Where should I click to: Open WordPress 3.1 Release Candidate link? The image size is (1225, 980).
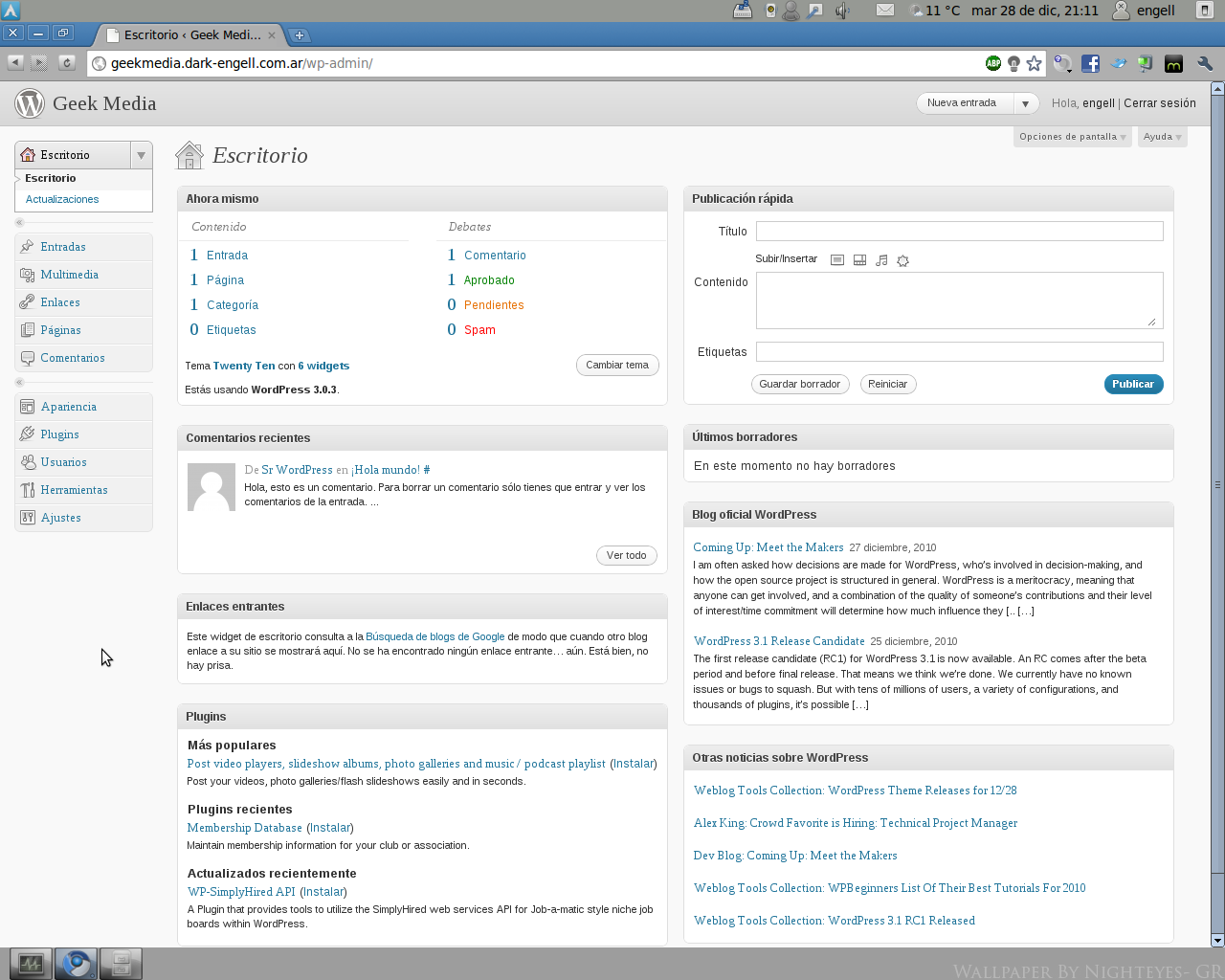tap(779, 641)
